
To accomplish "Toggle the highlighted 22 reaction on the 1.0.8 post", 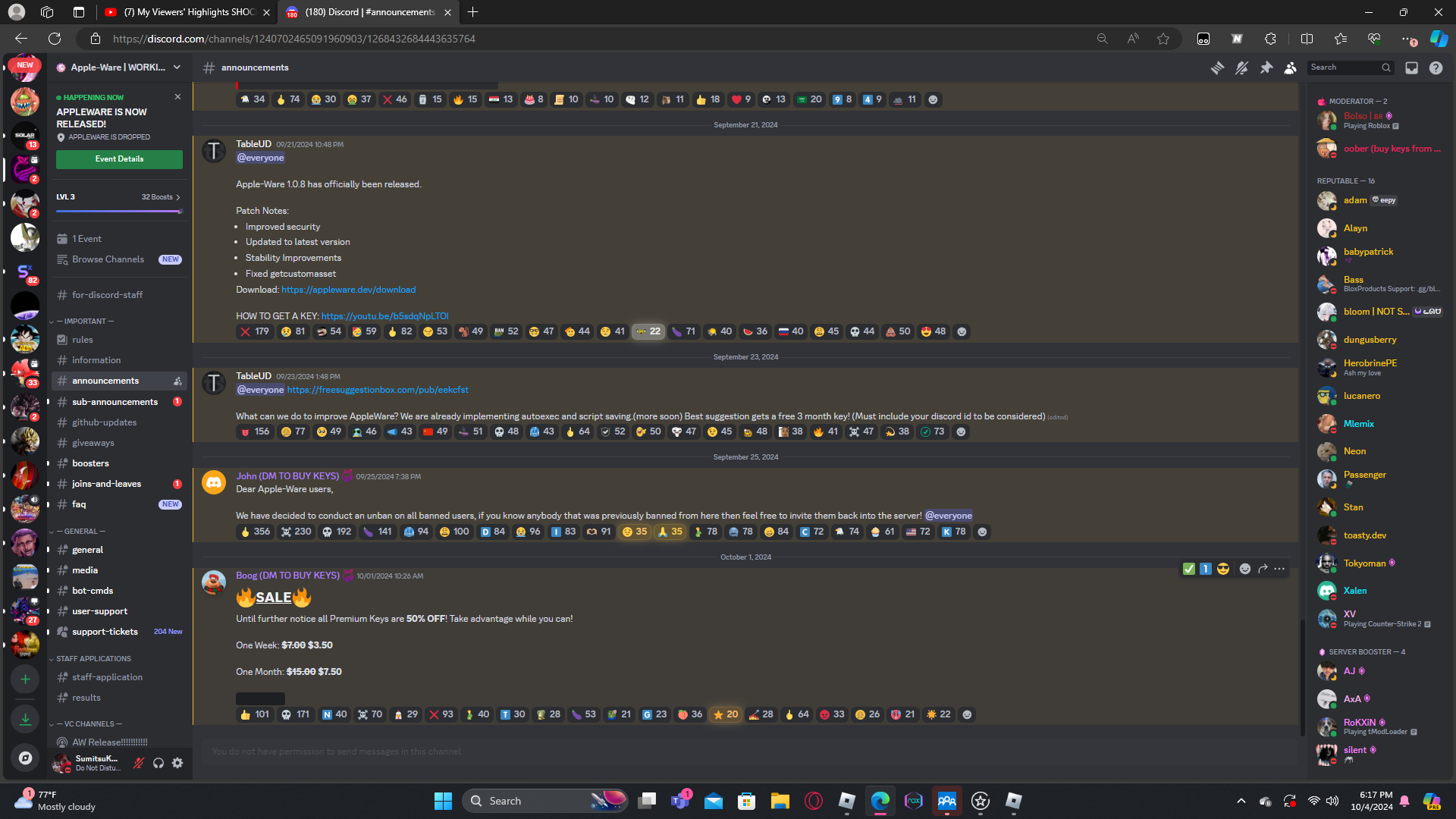I will (x=648, y=331).
